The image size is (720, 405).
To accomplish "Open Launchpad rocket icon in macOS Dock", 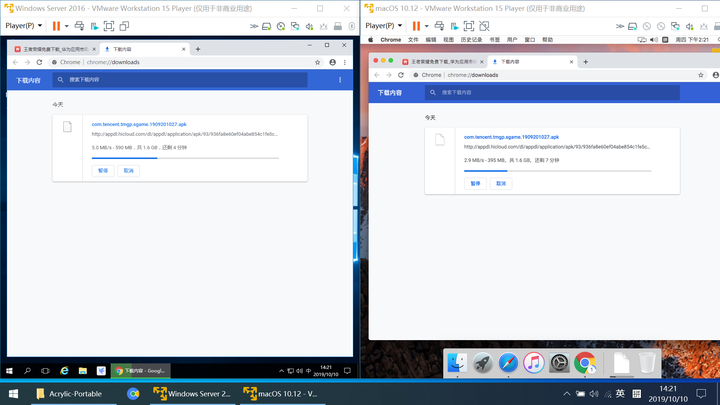I will pos(482,362).
